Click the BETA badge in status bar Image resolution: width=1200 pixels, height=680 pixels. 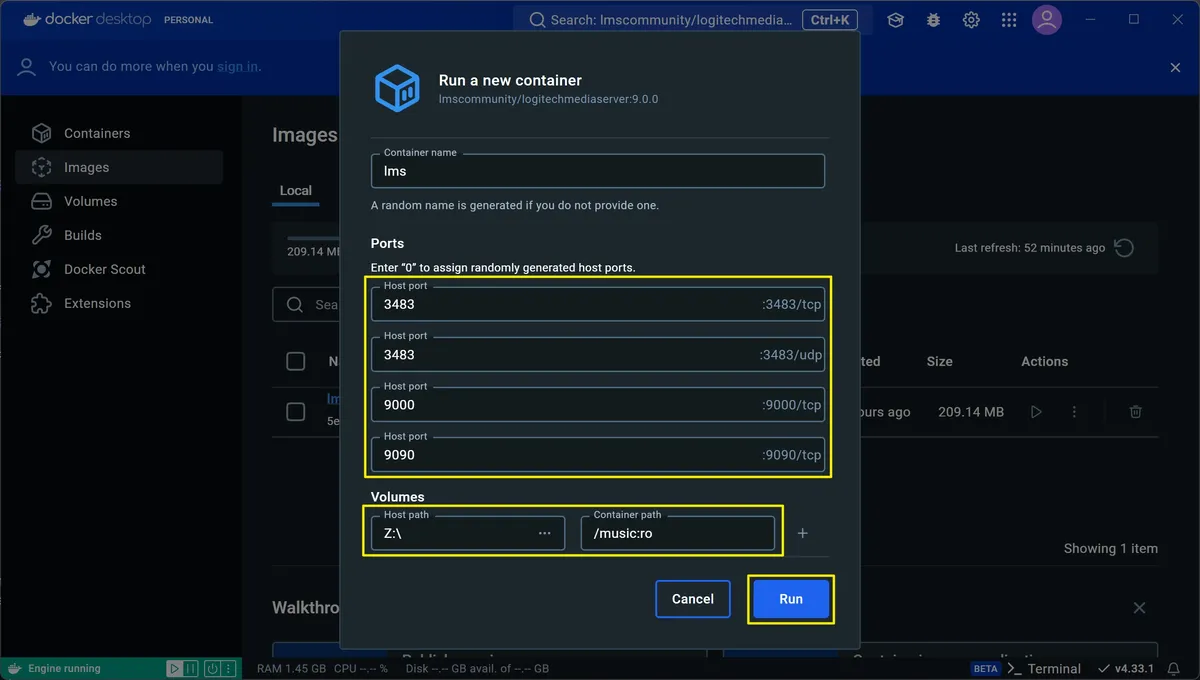985,668
